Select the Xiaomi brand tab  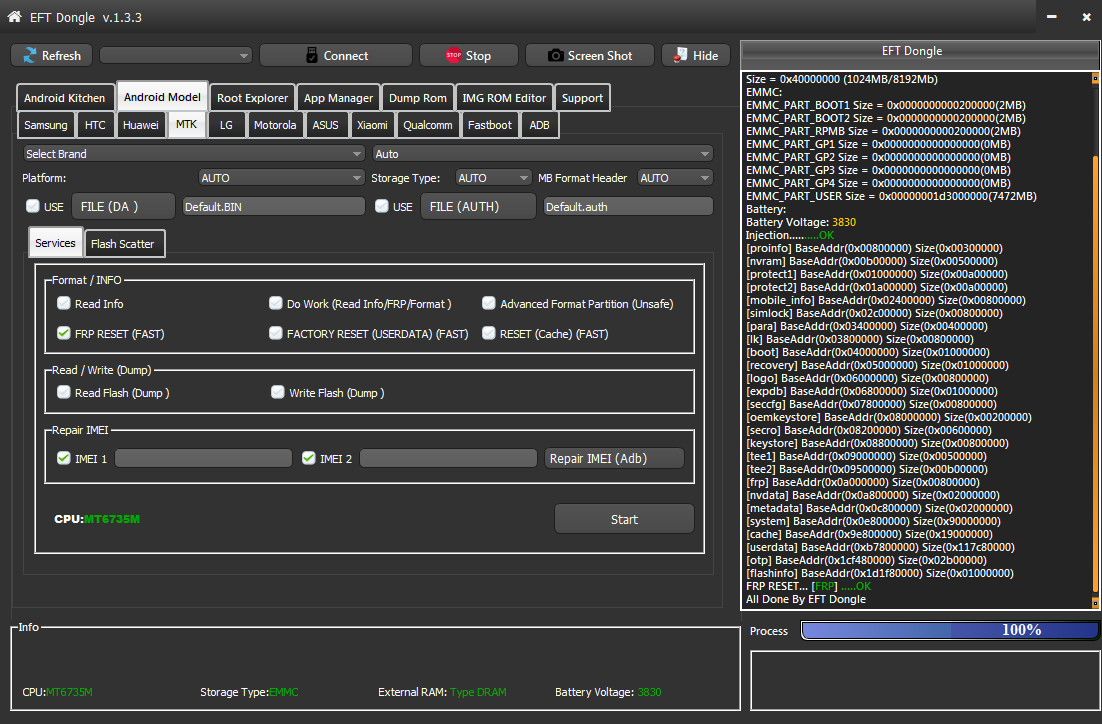pos(372,125)
